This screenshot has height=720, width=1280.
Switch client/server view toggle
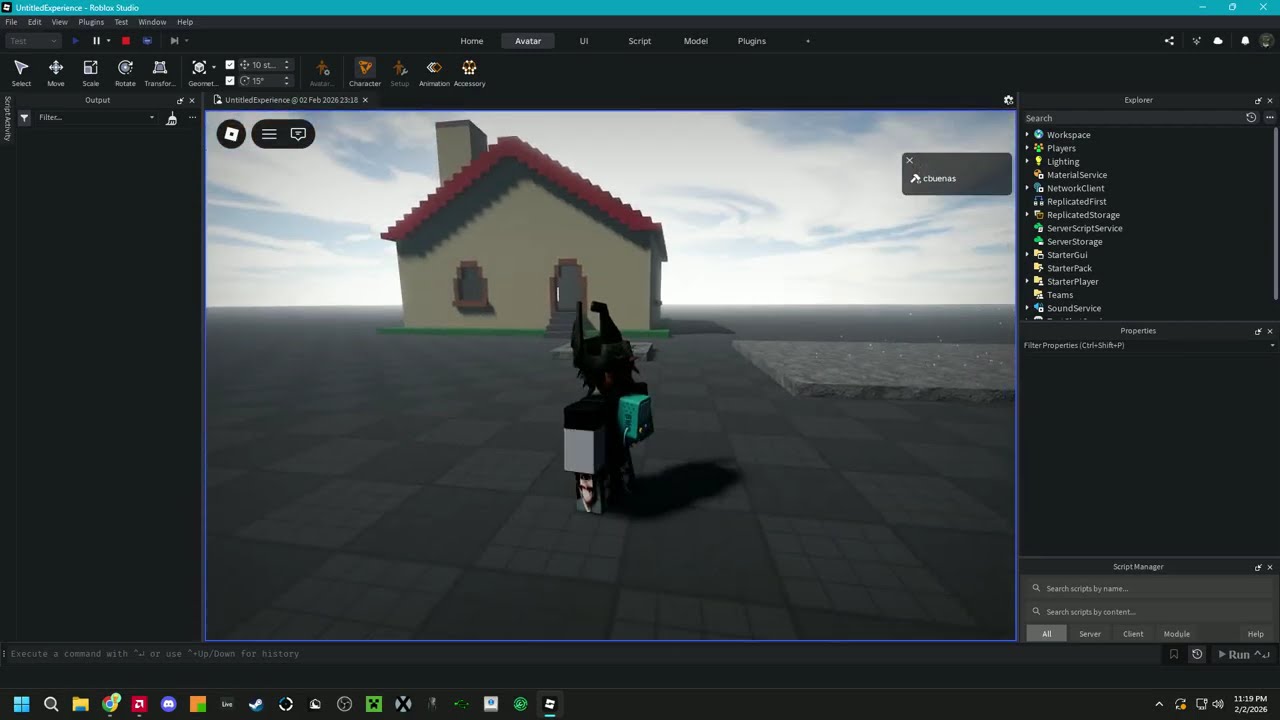[x=148, y=41]
